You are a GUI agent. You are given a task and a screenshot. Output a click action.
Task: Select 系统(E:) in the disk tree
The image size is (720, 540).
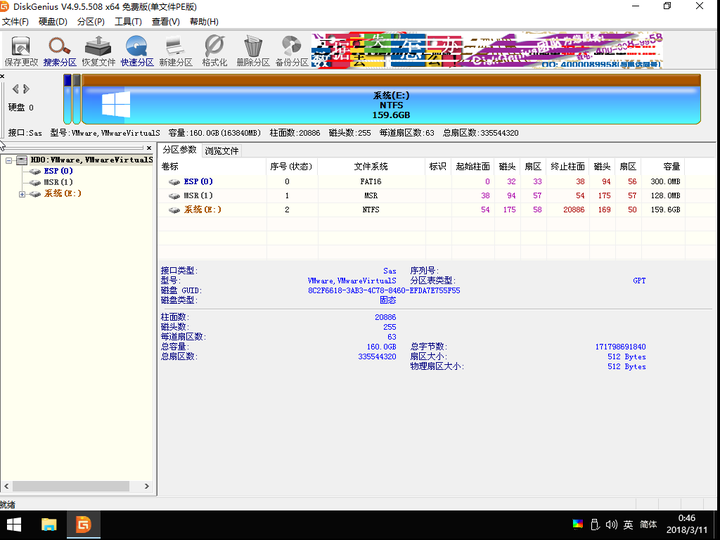pos(62,194)
